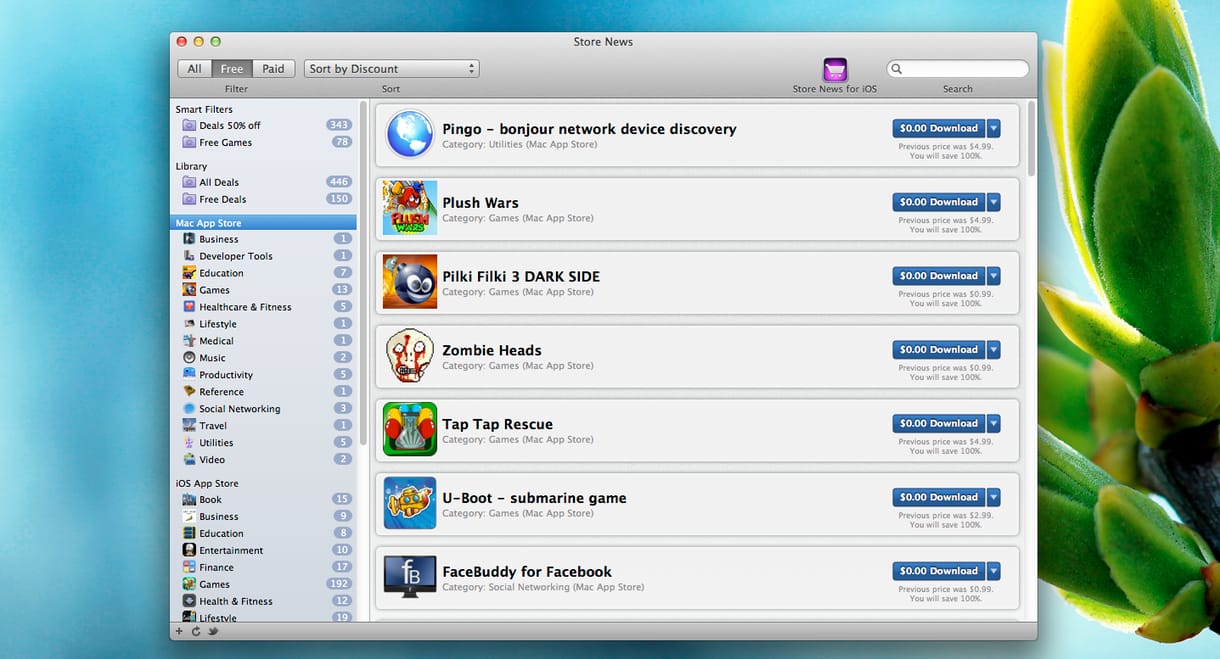This screenshot has height=659, width=1220.
Task: Select Mac App Store Education category
Action: [262, 273]
